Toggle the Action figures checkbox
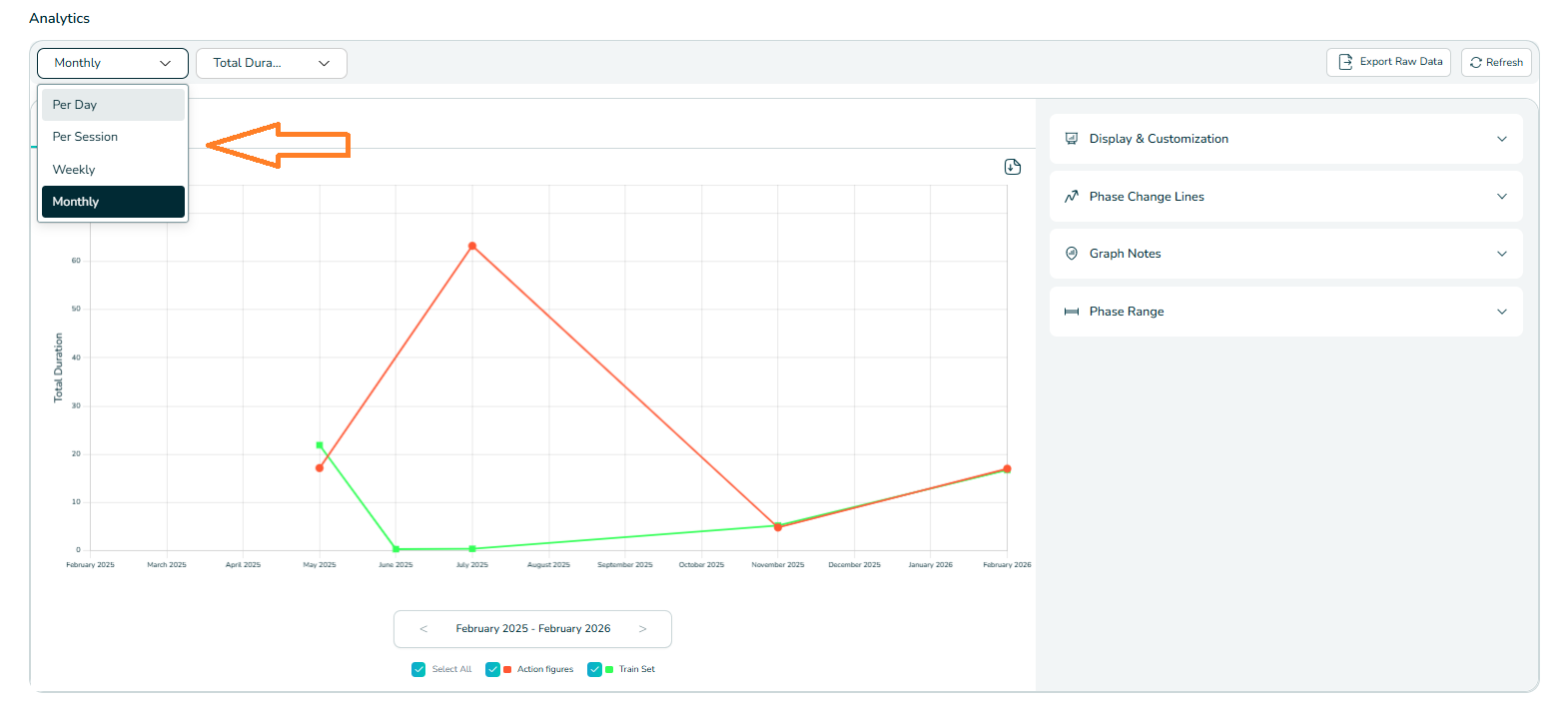 click(492, 669)
